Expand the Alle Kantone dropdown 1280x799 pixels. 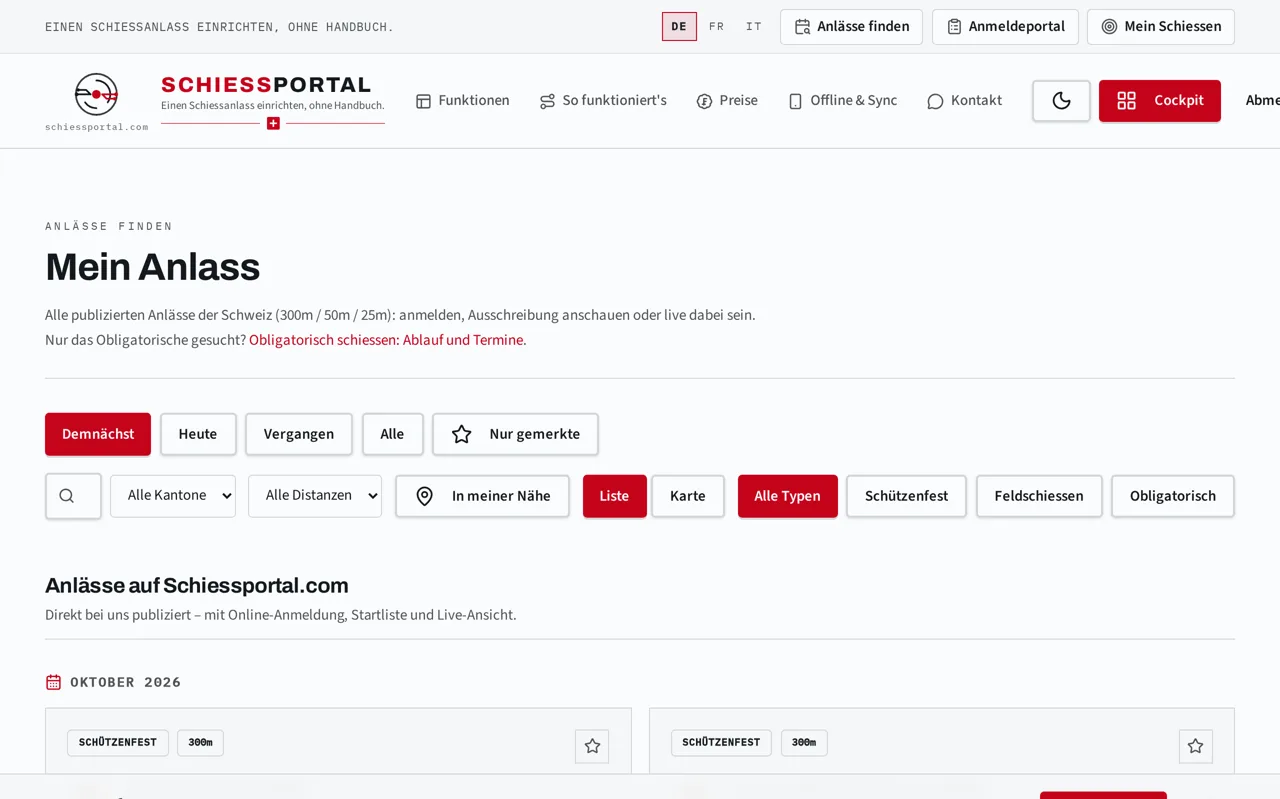[x=173, y=496]
